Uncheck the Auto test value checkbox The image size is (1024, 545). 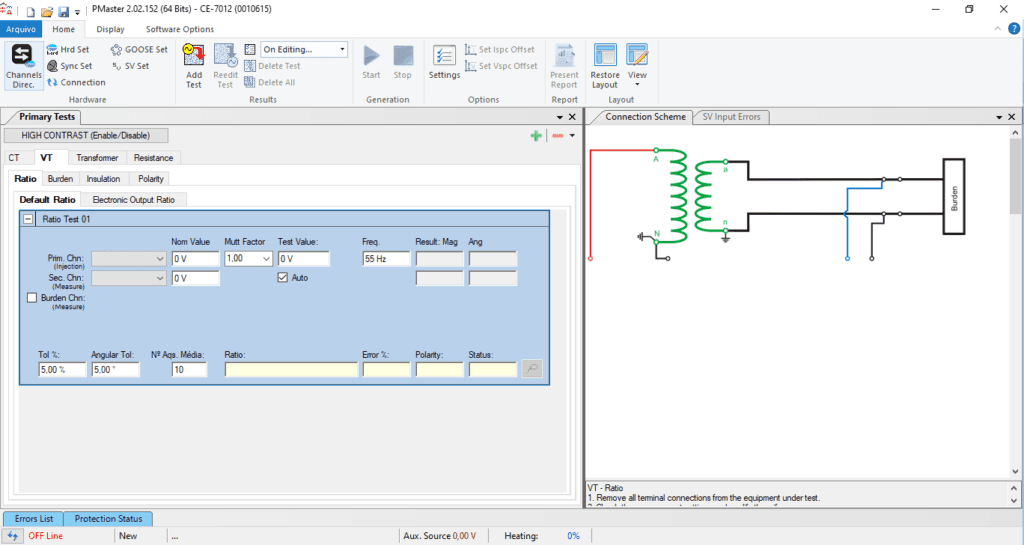click(283, 278)
